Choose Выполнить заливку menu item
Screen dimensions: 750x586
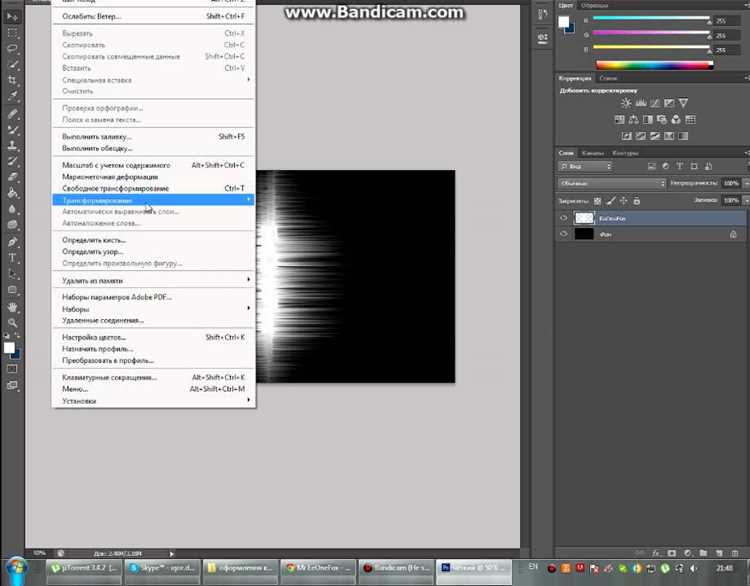point(153,137)
